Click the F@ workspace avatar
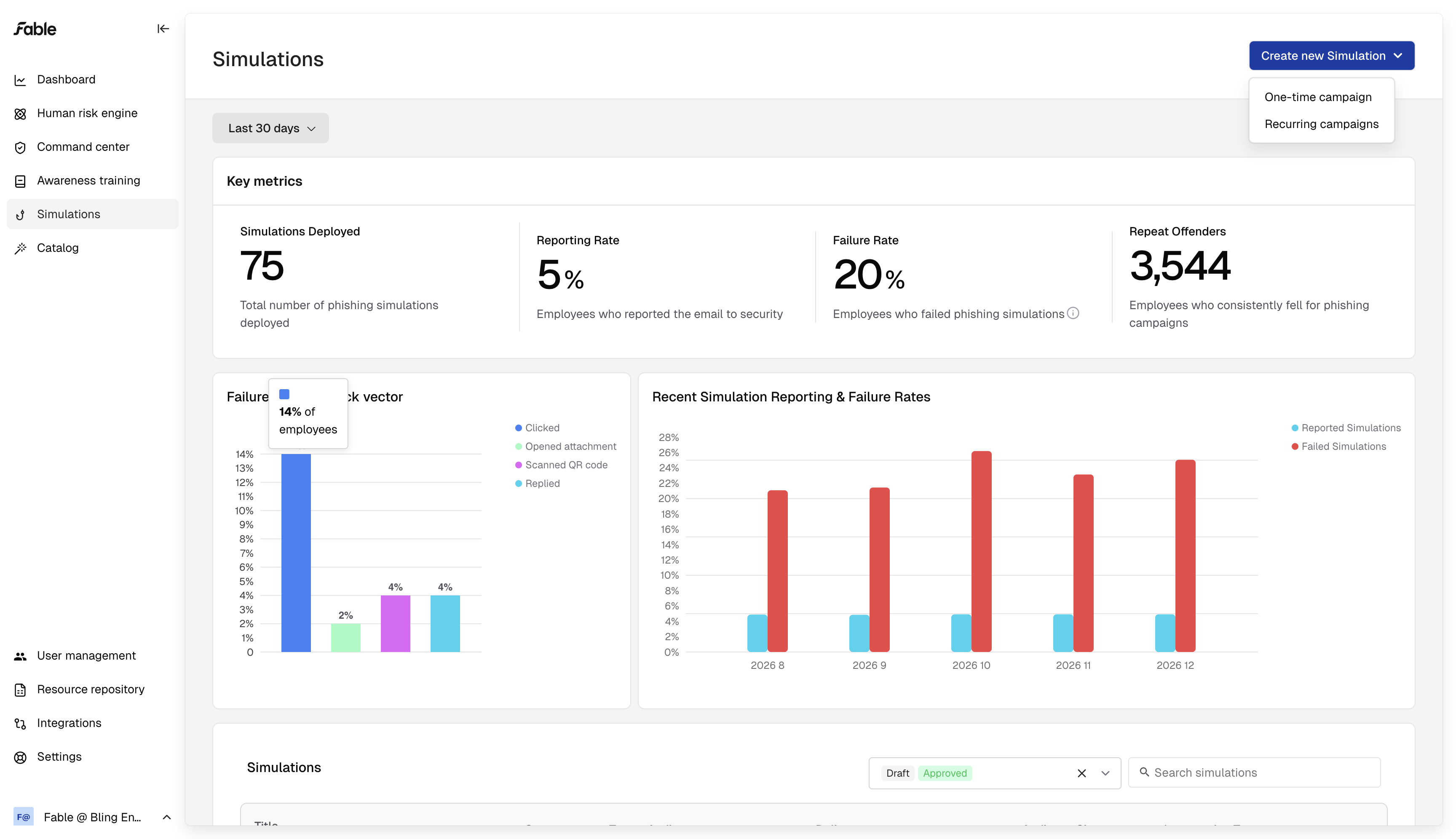 point(24,817)
